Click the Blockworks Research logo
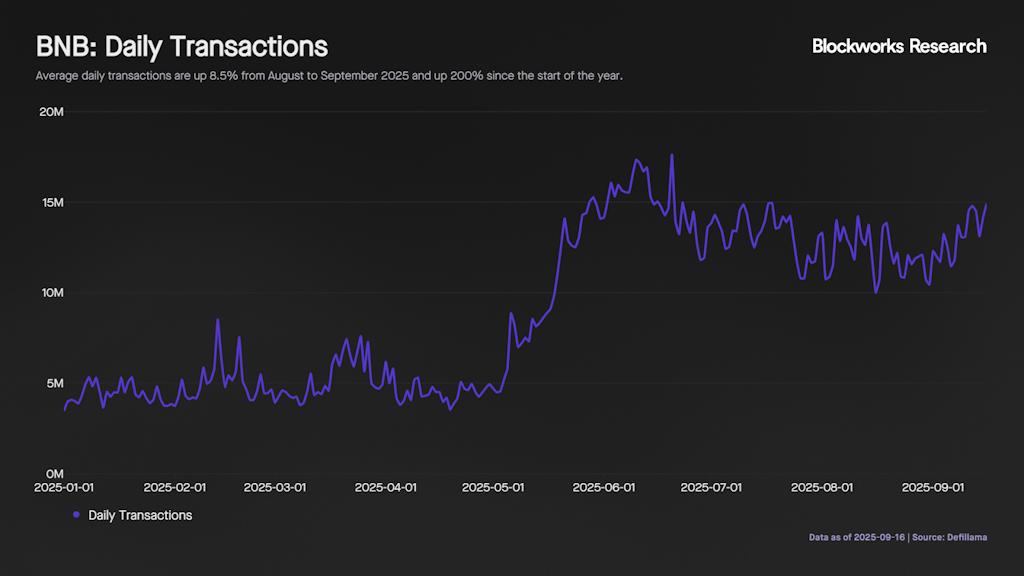1024x576 pixels. pyautogui.click(x=898, y=46)
